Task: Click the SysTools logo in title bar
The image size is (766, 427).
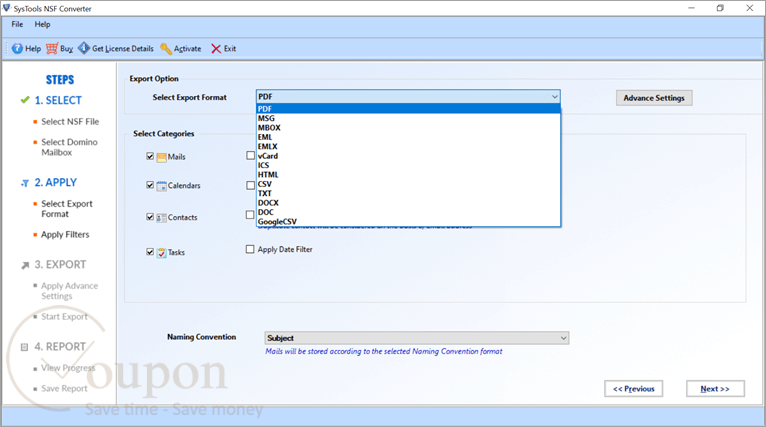Action: tap(6, 8)
